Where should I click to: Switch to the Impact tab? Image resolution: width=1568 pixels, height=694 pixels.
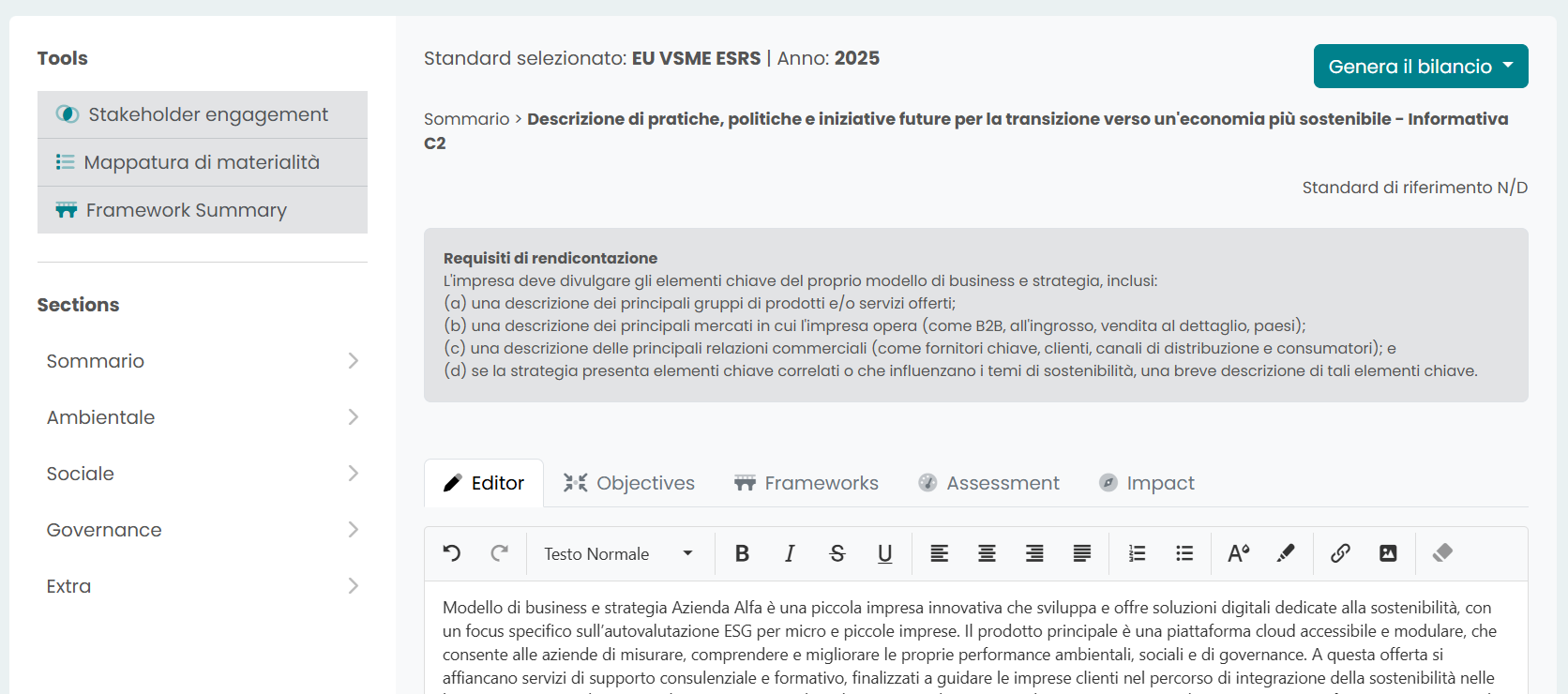coord(1147,483)
